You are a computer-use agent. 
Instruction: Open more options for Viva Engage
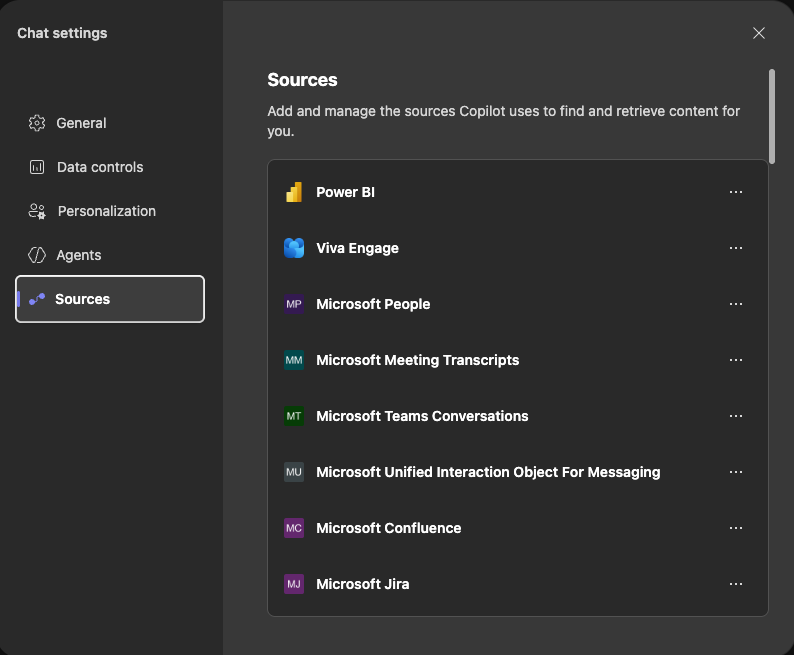point(736,248)
